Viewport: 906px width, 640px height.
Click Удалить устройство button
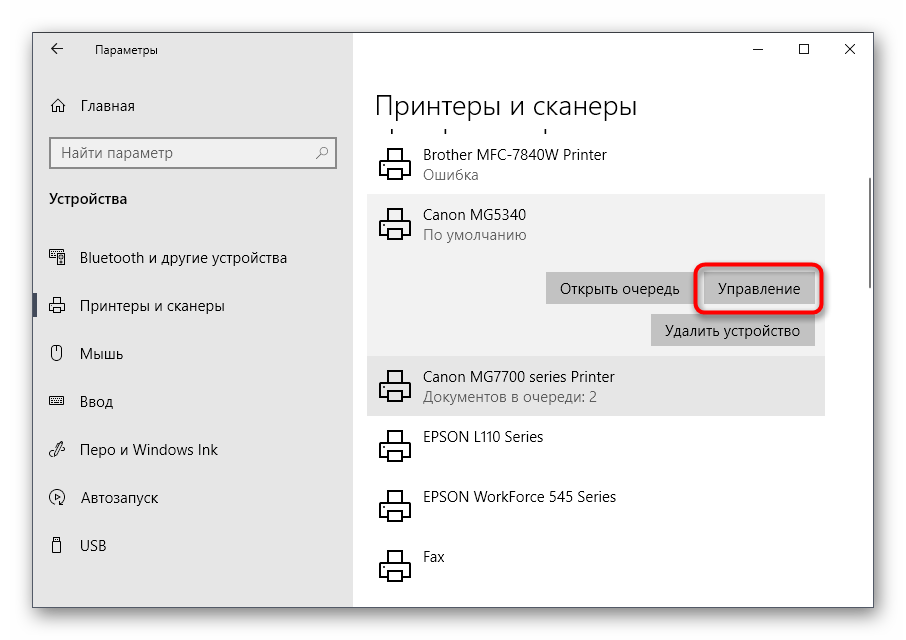point(732,330)
